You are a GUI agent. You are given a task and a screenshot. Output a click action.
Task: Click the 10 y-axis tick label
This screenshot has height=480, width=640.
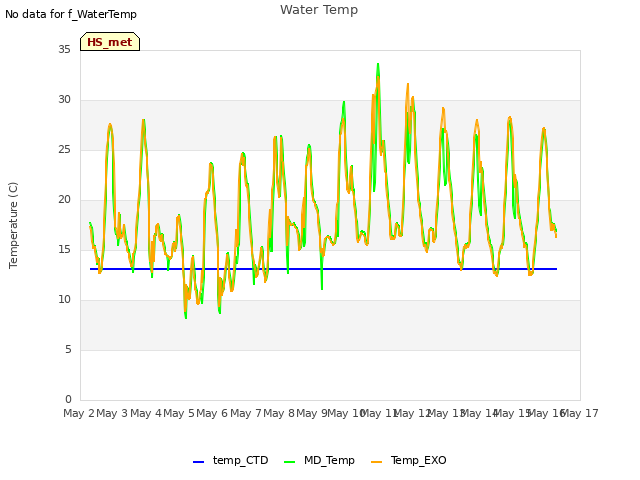64,299
